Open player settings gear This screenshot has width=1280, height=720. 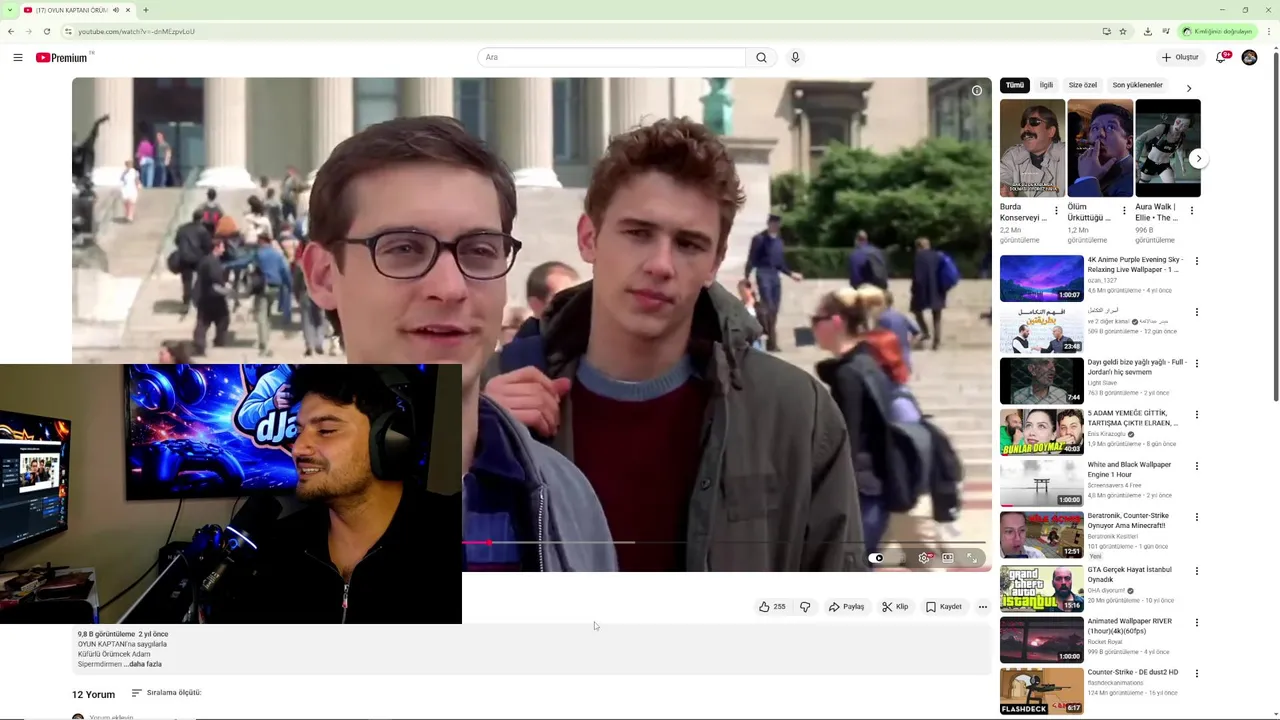(x=924, y=558)
